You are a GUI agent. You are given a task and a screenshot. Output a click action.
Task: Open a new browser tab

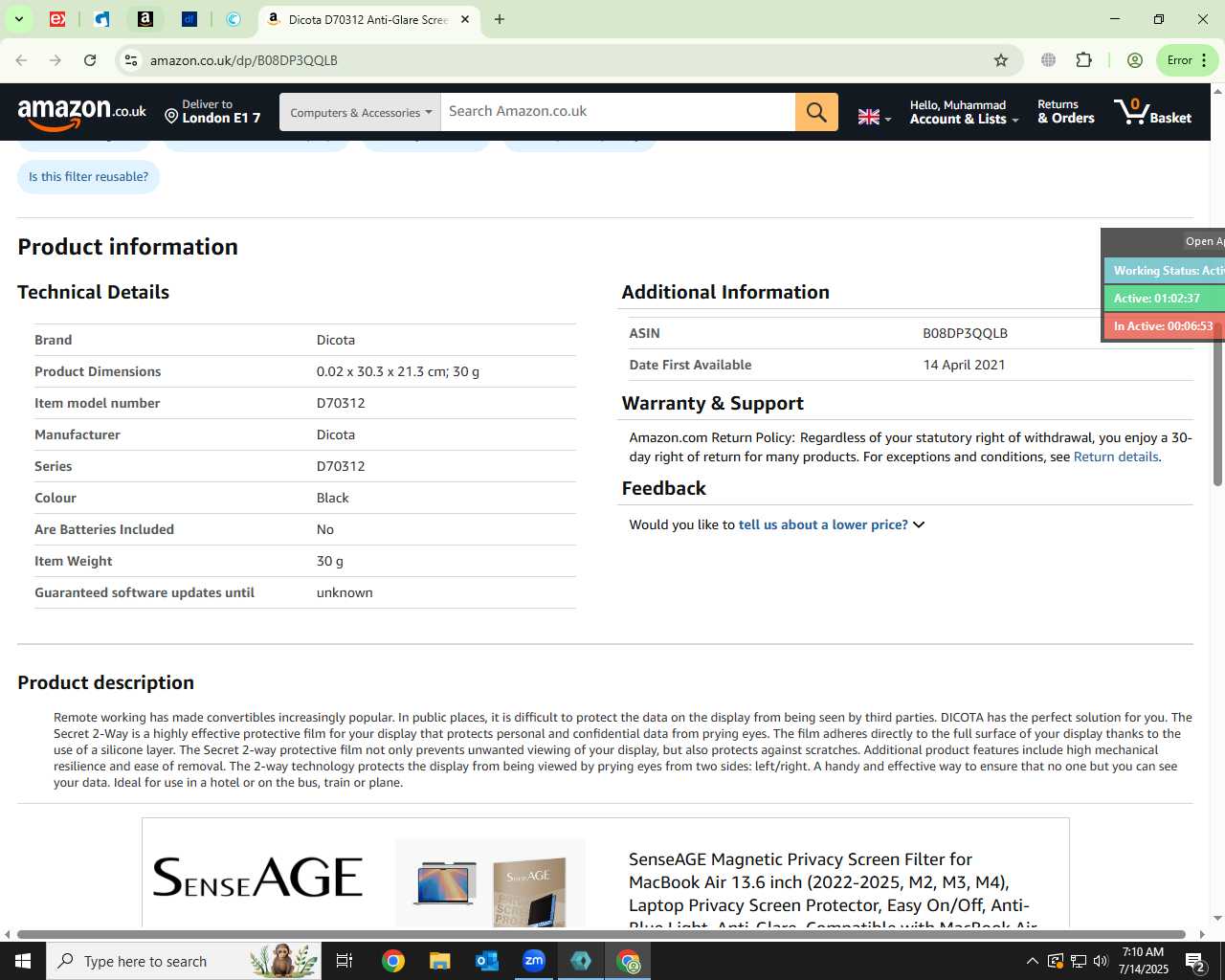point(500,19)
